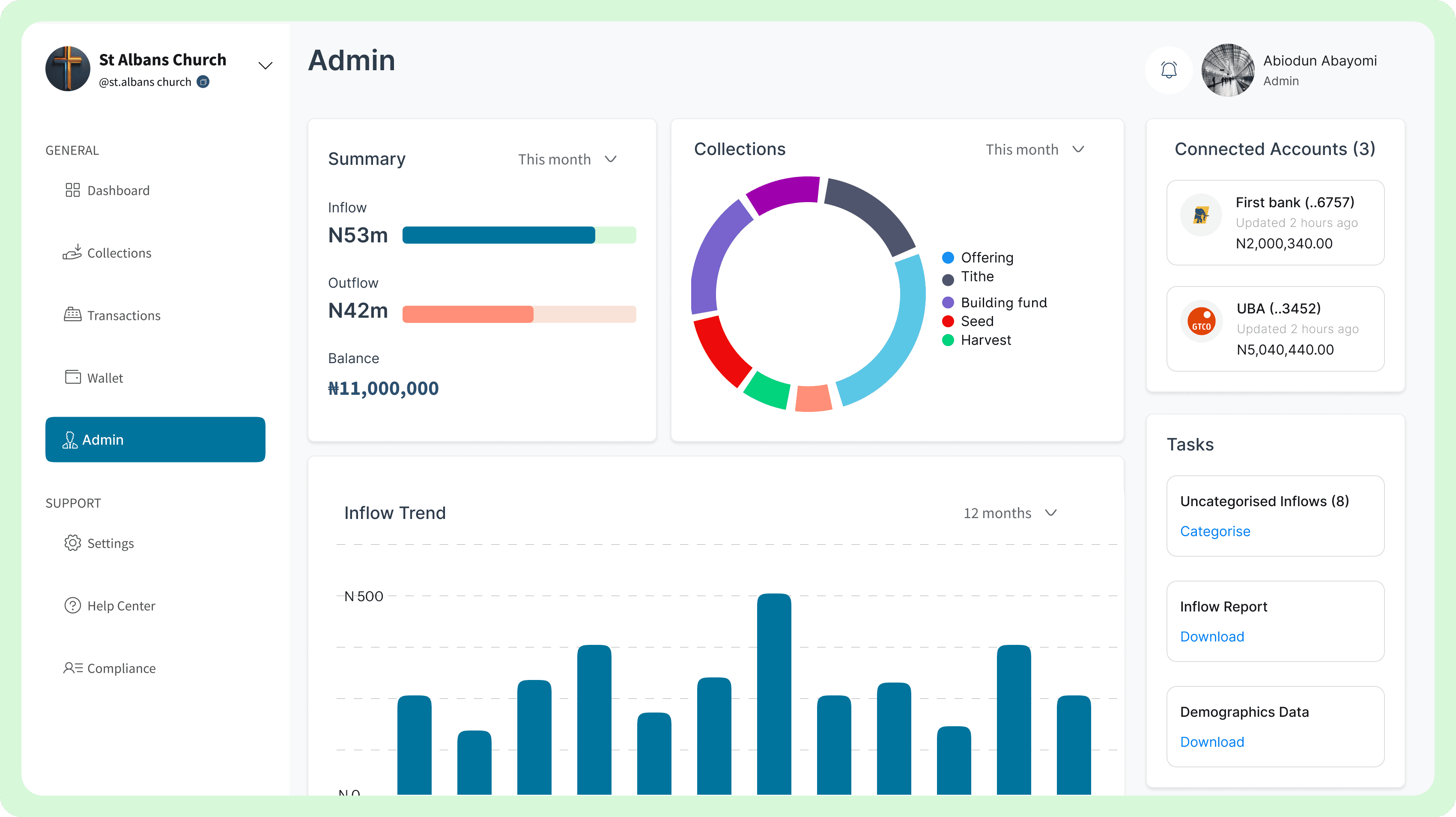
Task: Click the Wallet icon in sidebar
Action: point(73,377)
